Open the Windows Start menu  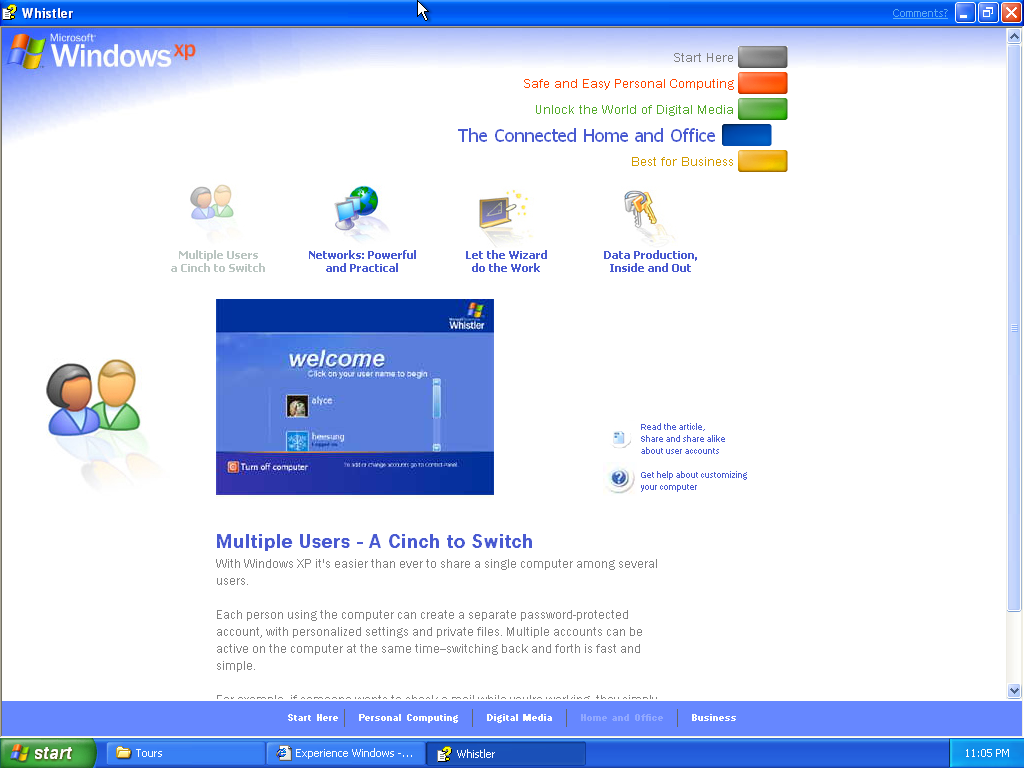(48, 753)
